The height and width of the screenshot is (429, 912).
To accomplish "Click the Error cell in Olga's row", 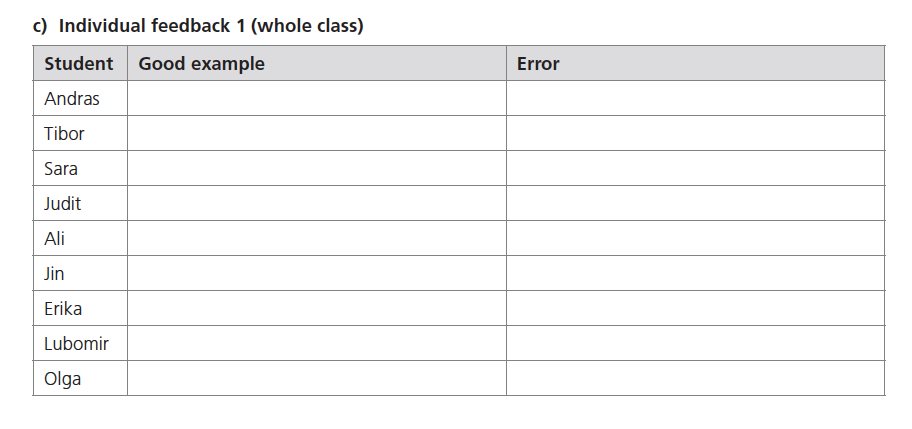I will [695, 379].
